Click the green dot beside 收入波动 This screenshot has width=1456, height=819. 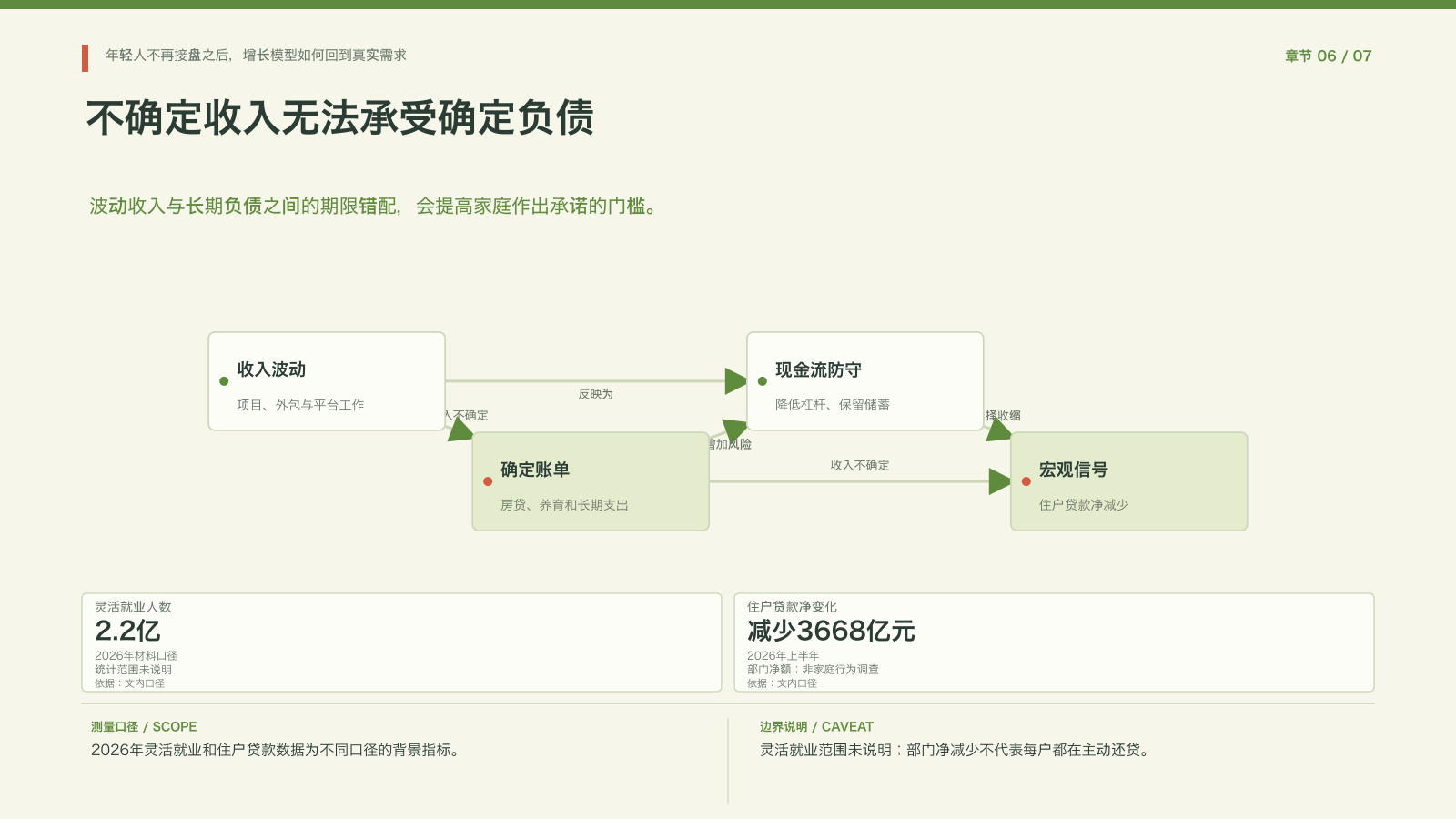224,381
